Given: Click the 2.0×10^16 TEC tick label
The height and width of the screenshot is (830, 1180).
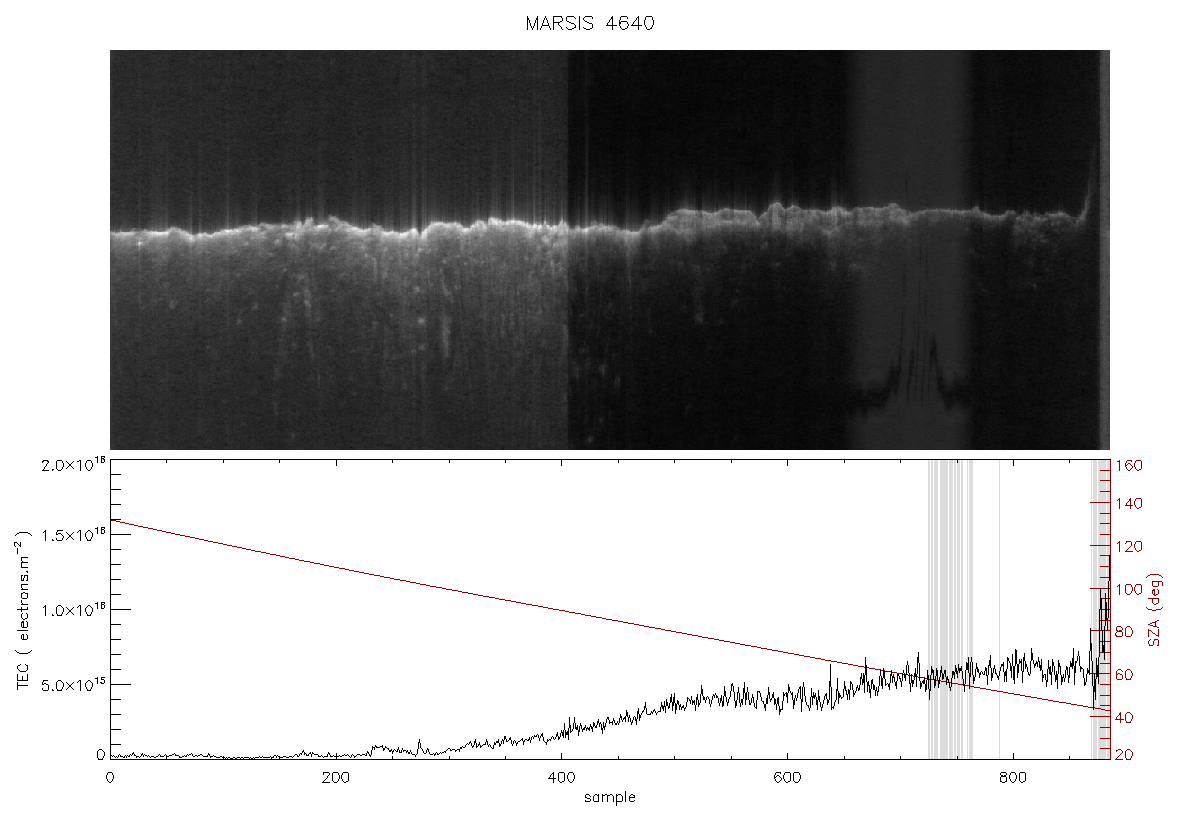Looking at the screenshot, I should click(x=73, y=465).
